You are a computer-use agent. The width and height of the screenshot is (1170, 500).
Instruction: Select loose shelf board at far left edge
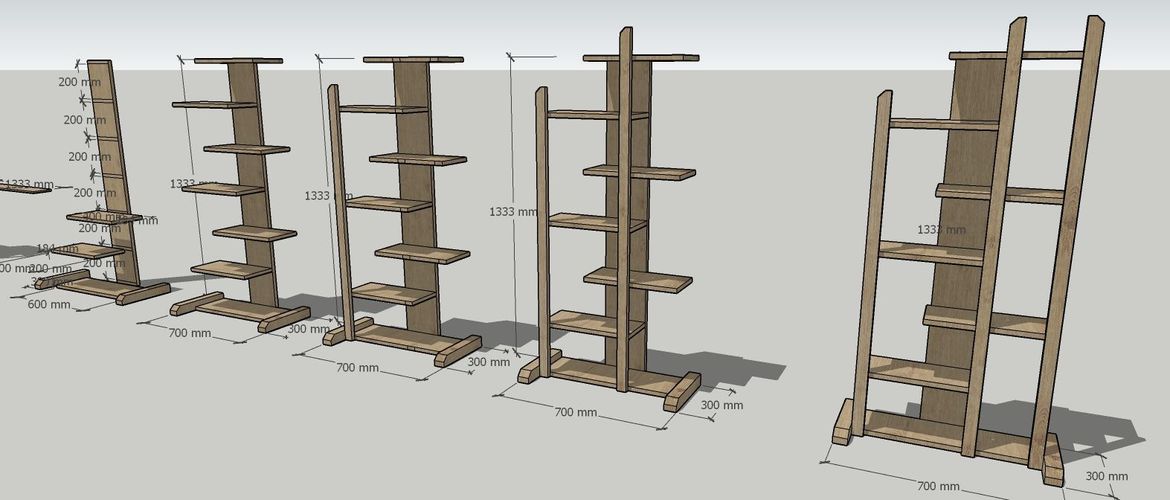point(24,188)
